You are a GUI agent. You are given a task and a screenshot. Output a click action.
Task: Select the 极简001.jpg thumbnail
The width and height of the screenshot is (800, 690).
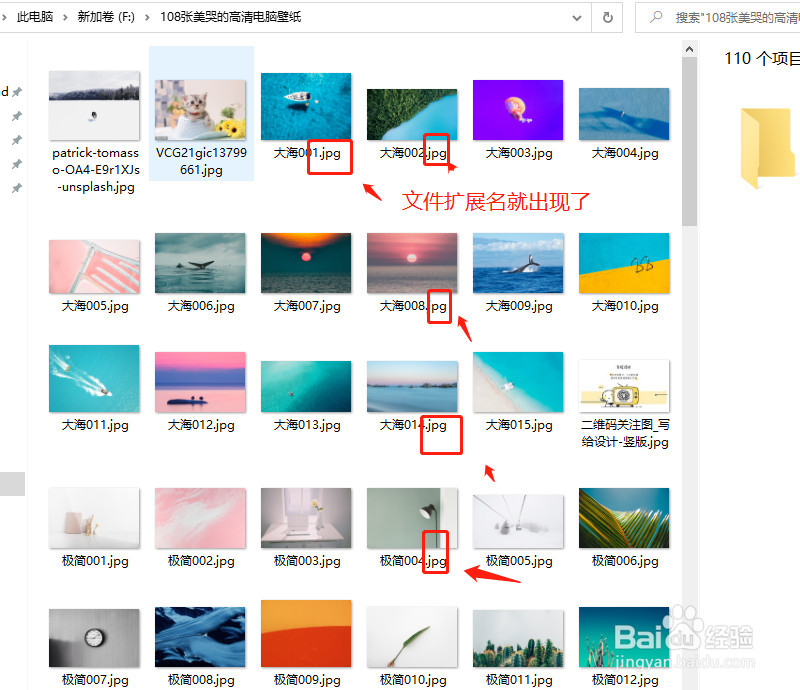tap(94, 518)
